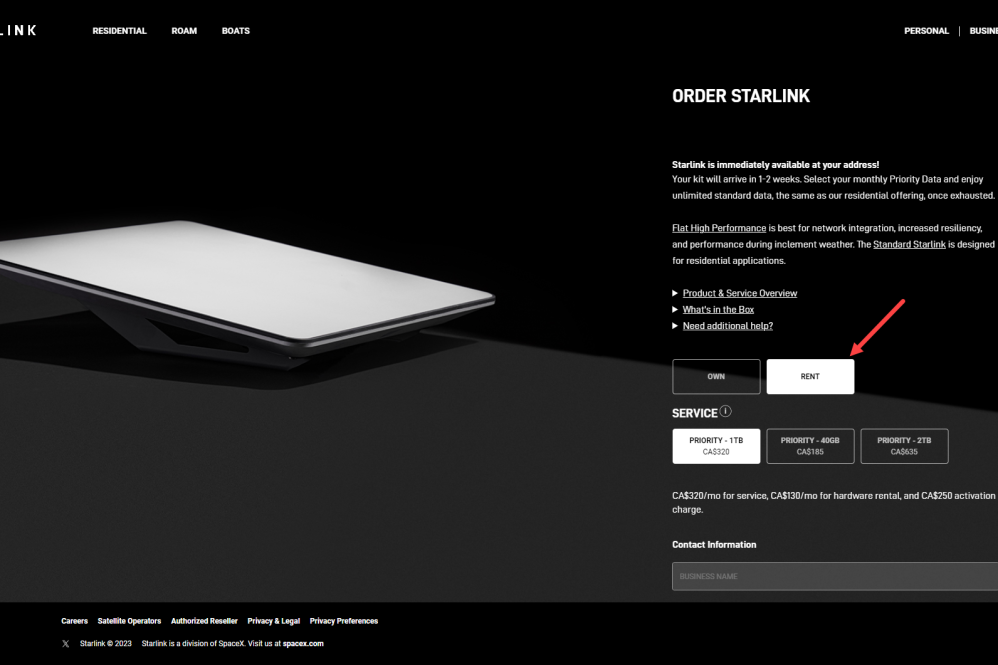Open the Residential menu item

point(119,31)
